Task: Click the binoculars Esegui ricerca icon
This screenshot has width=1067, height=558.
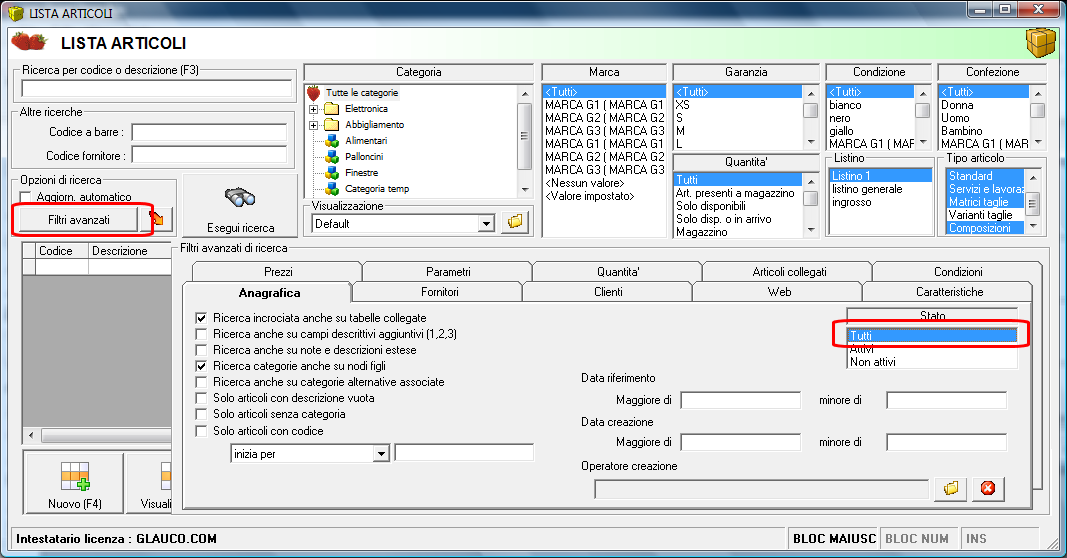Action: [x=240, y=197]
